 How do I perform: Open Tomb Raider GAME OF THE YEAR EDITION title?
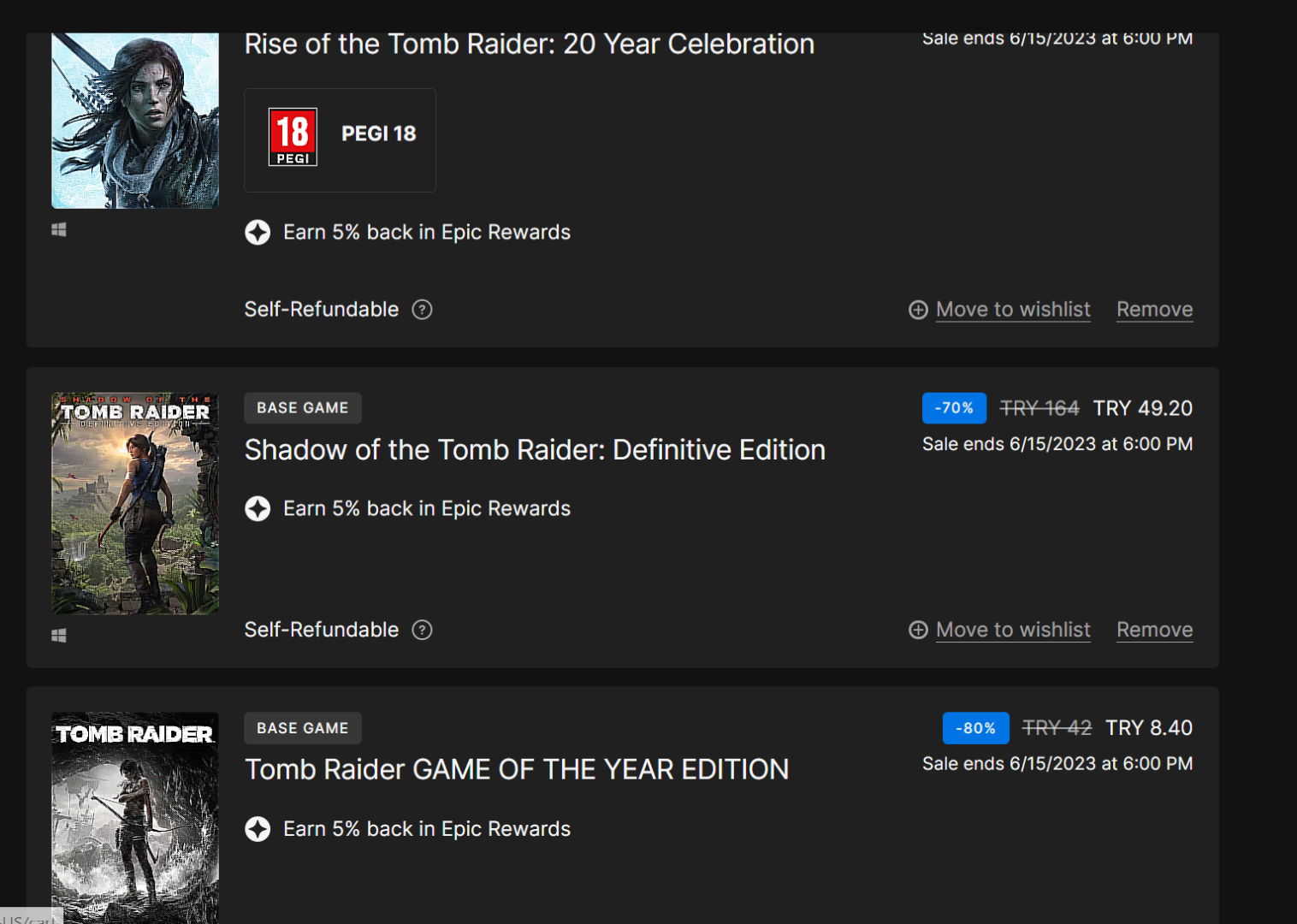517,770
